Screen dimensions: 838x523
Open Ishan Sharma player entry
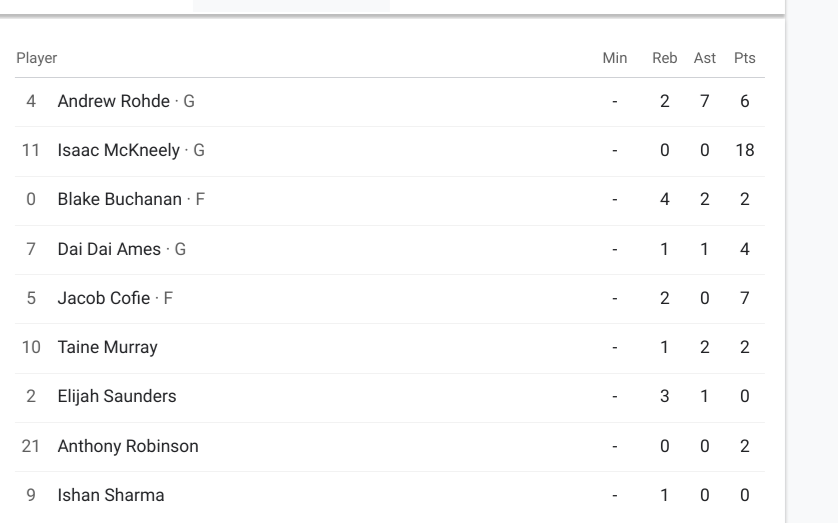click(x=110, y=494)
